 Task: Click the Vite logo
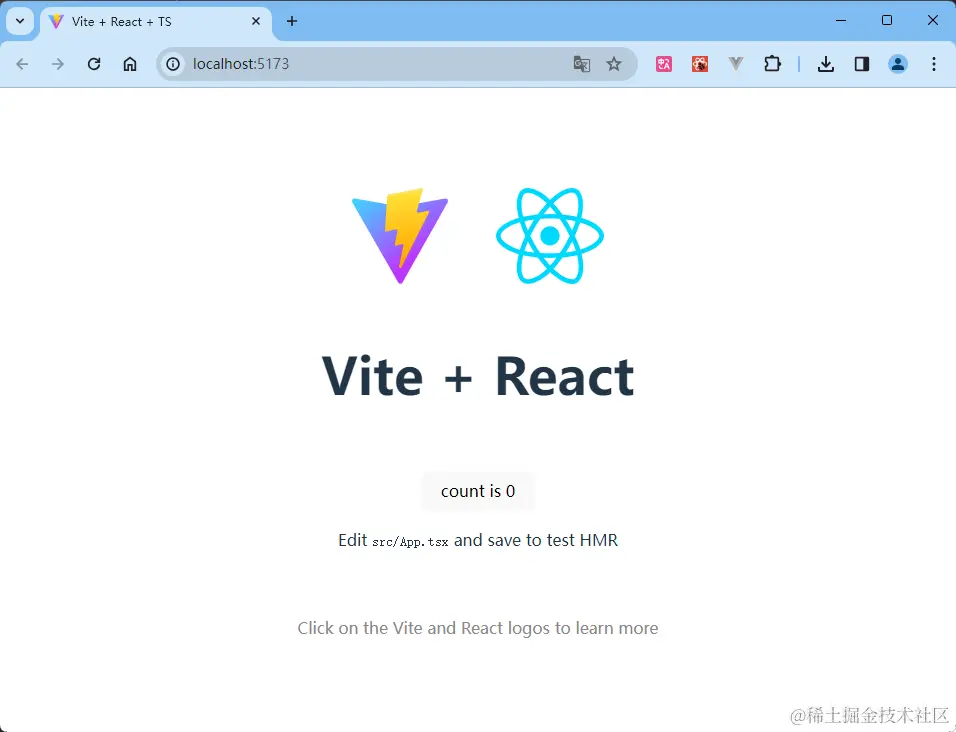tap(400, 236)
